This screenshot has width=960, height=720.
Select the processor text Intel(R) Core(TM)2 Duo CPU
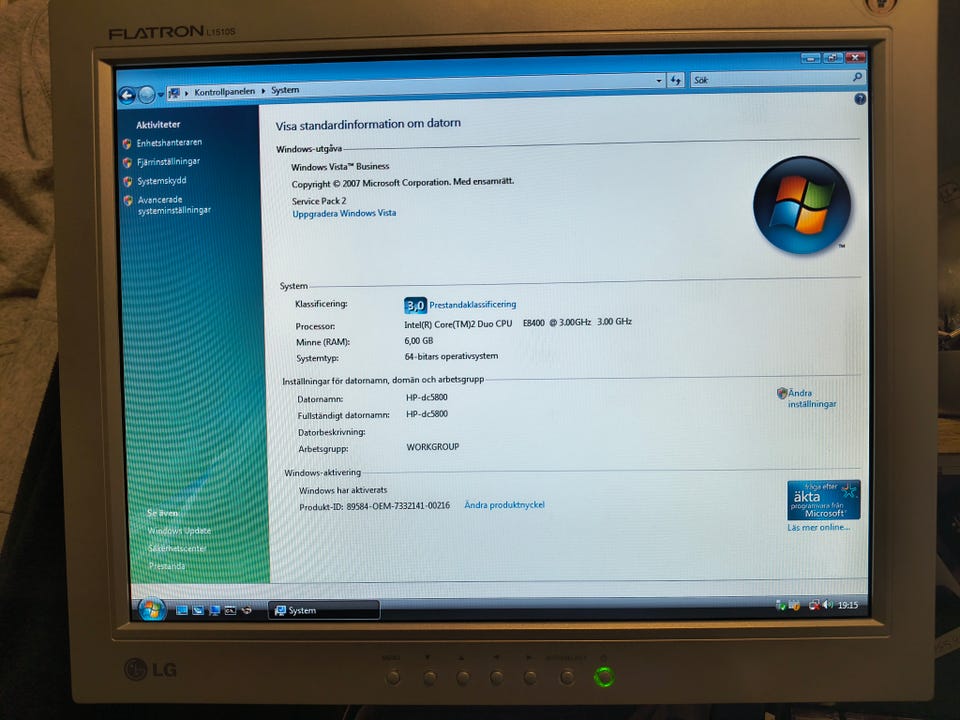click(x=458, y=324)
